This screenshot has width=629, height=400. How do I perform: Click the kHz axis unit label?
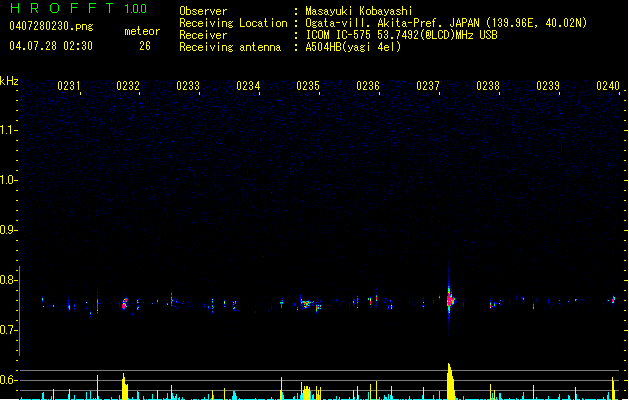[9, 81]
